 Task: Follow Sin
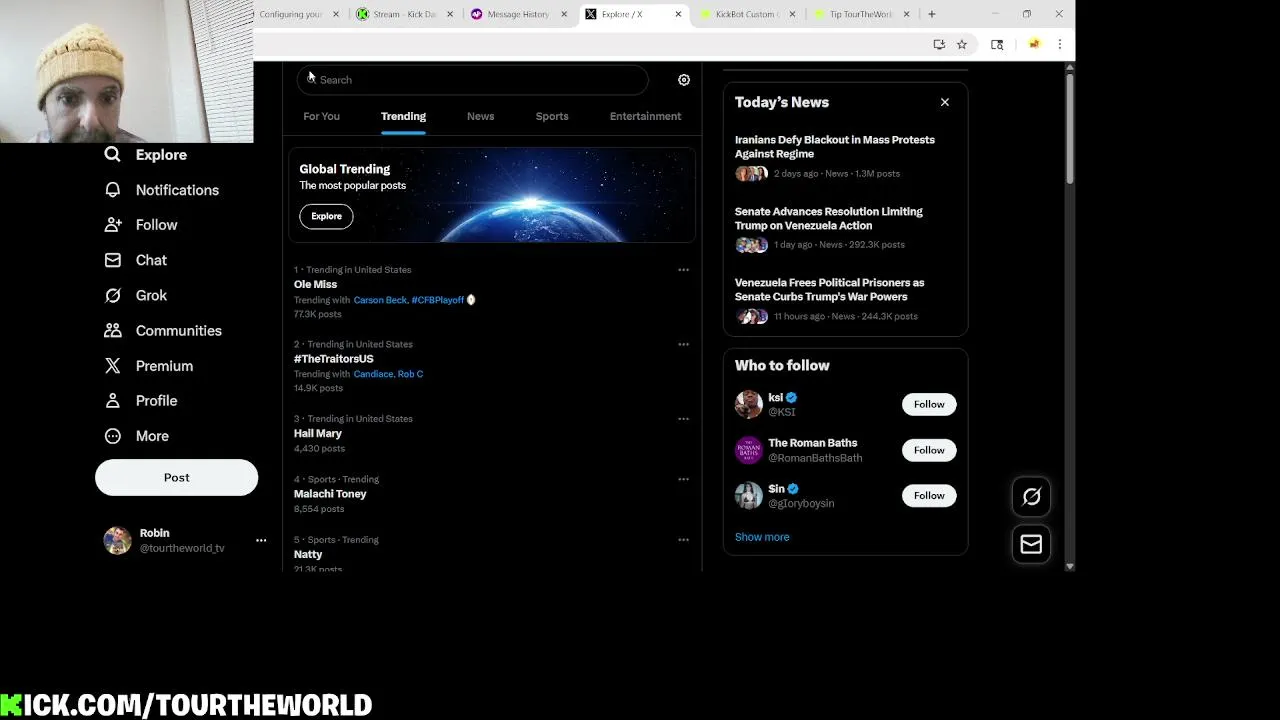click(x=929, y=496)
